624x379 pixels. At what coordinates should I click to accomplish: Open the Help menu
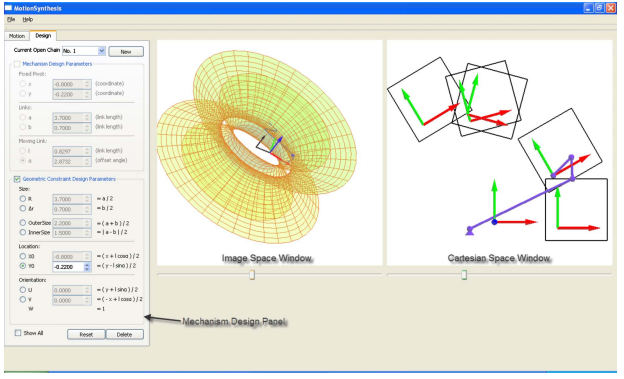click(27, 20)
